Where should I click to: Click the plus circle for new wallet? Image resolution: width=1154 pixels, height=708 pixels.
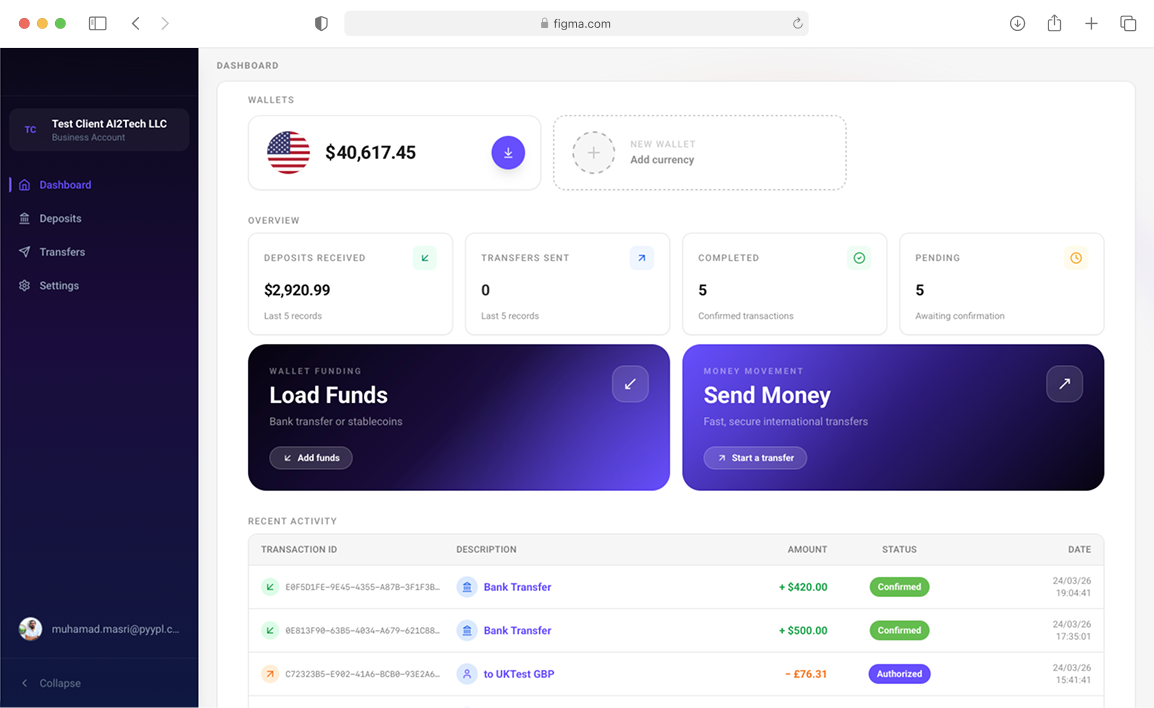tap(593, 152)
